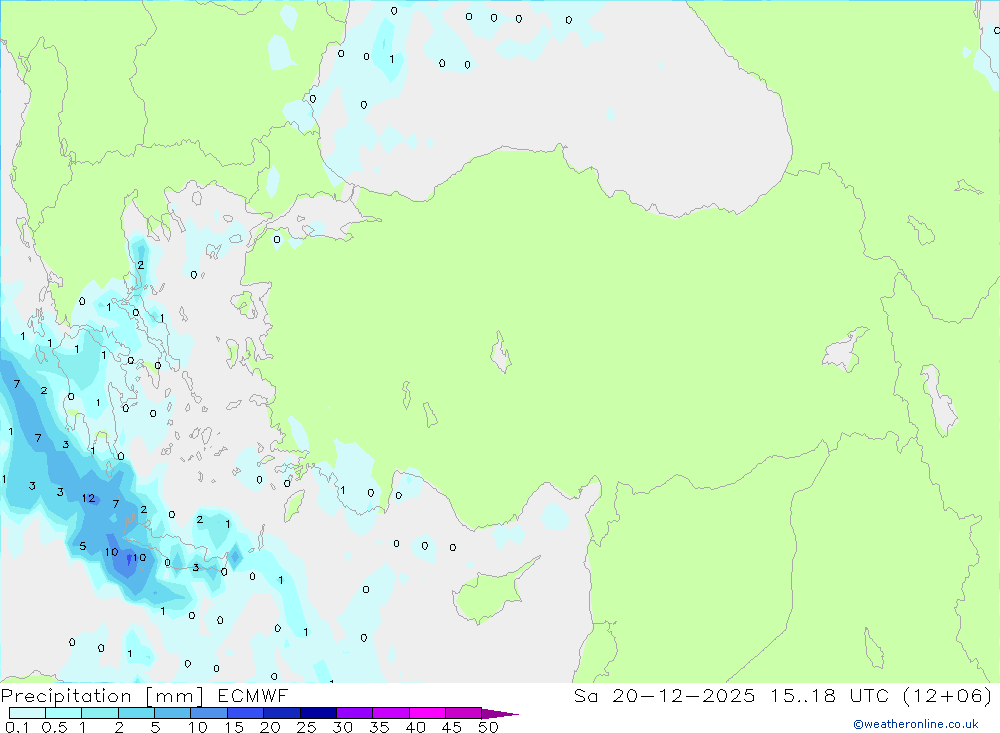Choose the 35–40 mm purple legend box

click(x=391, y=713)
